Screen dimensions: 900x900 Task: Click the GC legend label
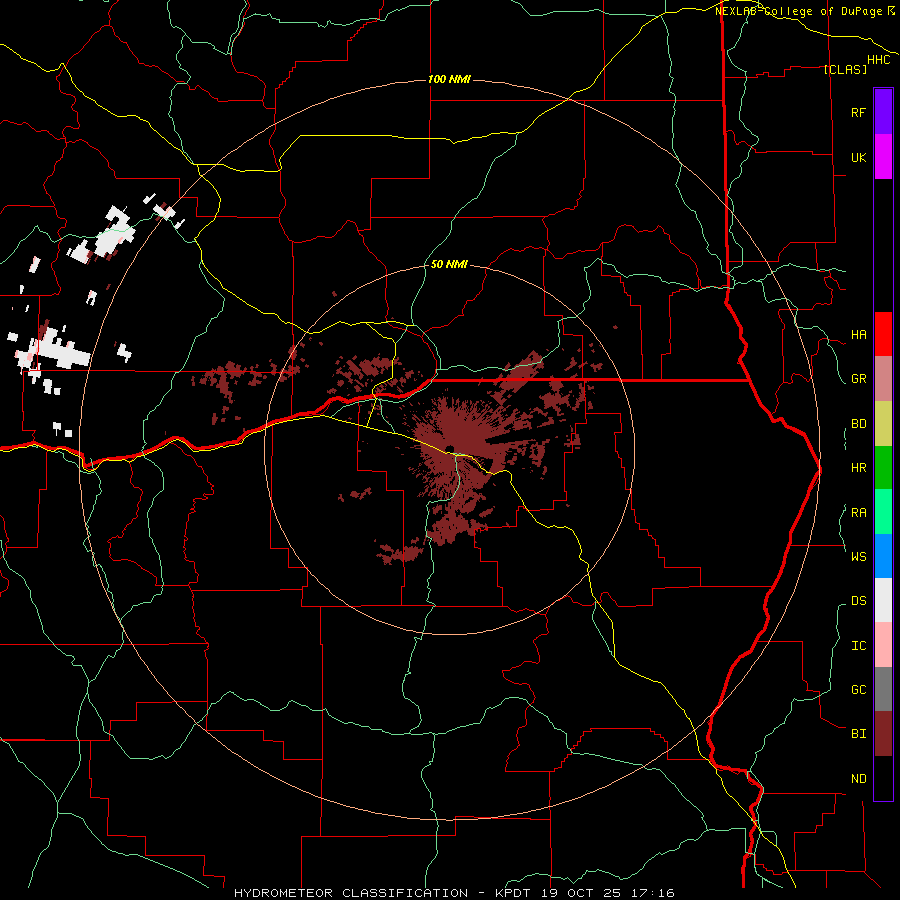tap(858, 690)
